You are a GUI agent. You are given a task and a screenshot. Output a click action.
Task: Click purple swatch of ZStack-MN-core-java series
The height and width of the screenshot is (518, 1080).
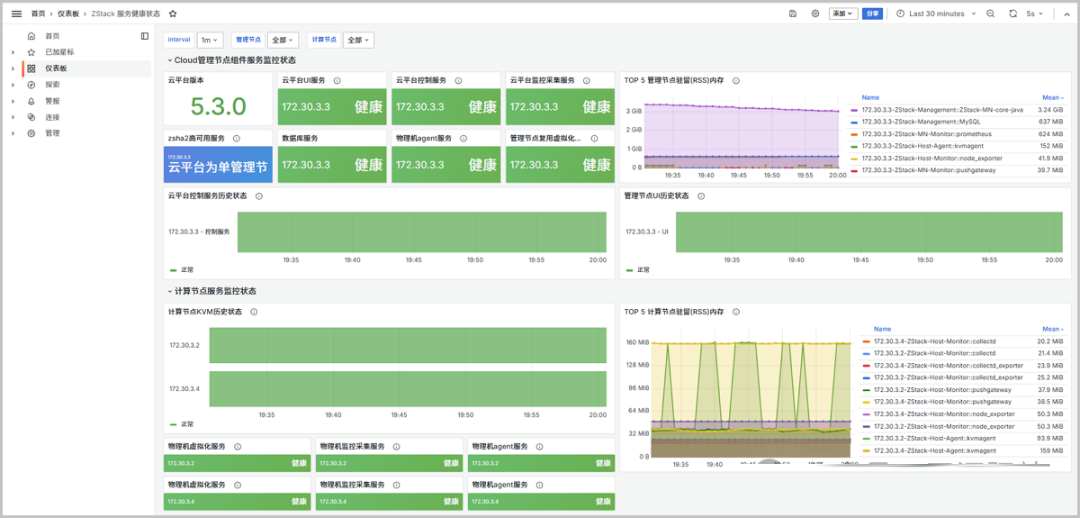click(853, 110)
